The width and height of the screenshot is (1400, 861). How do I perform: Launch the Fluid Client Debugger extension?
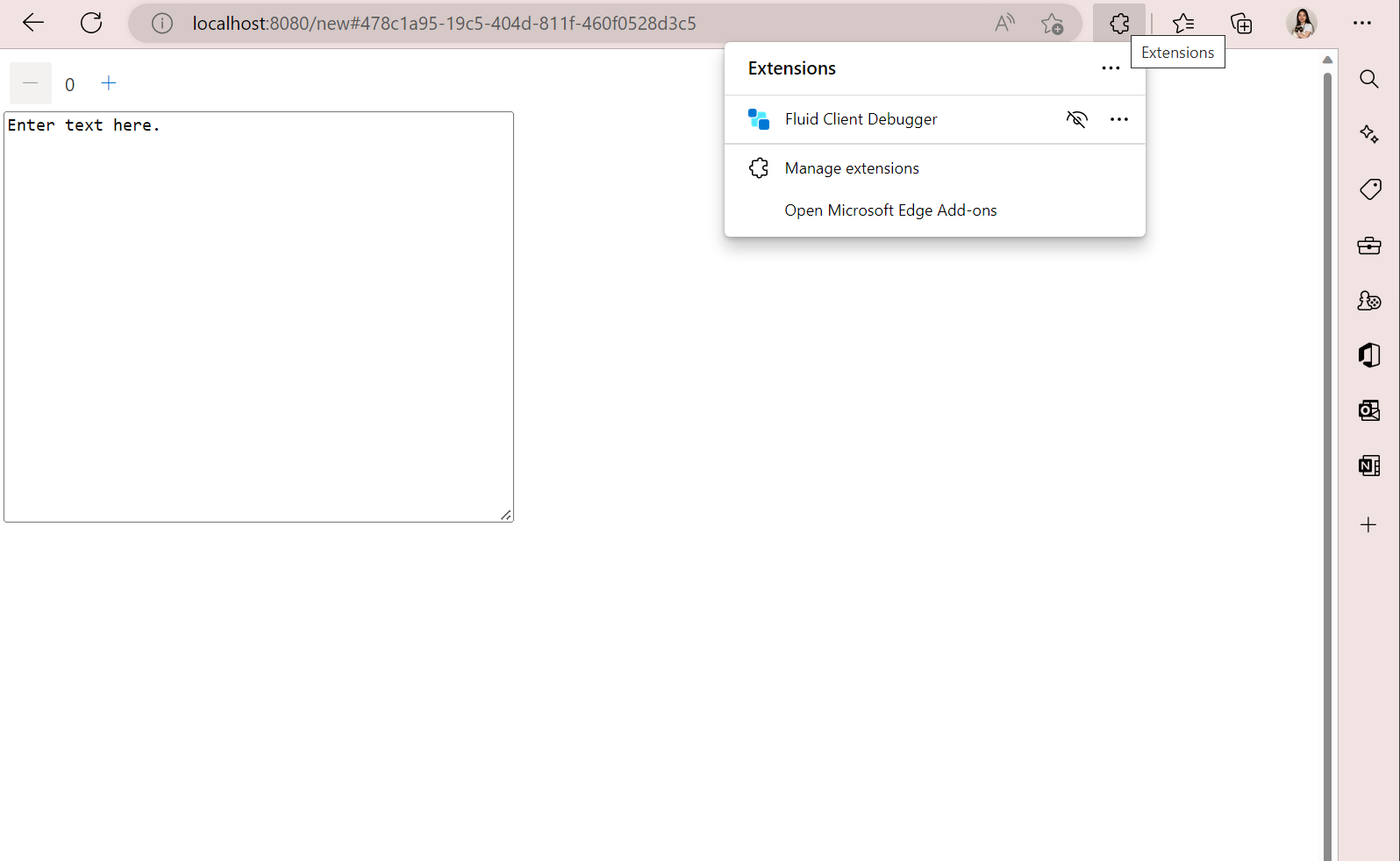[861, 119]
